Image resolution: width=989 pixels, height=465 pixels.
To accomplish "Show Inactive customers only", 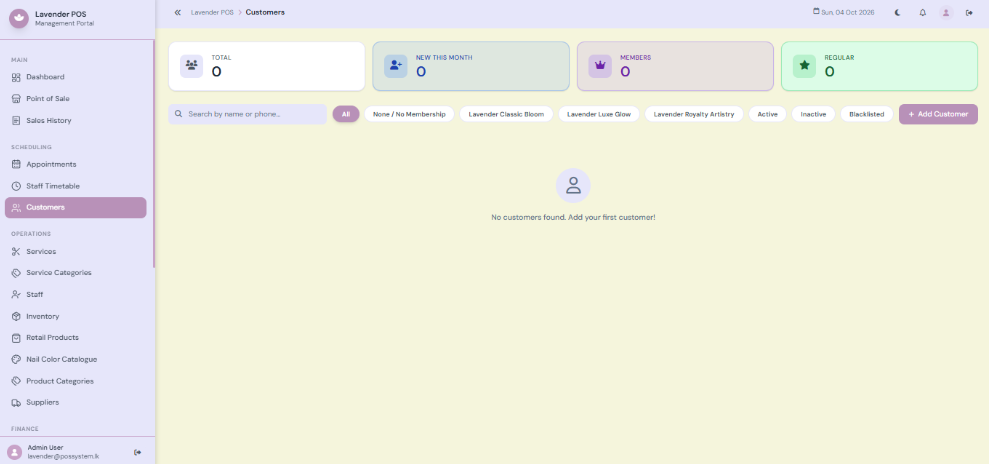I will [813, 114].
